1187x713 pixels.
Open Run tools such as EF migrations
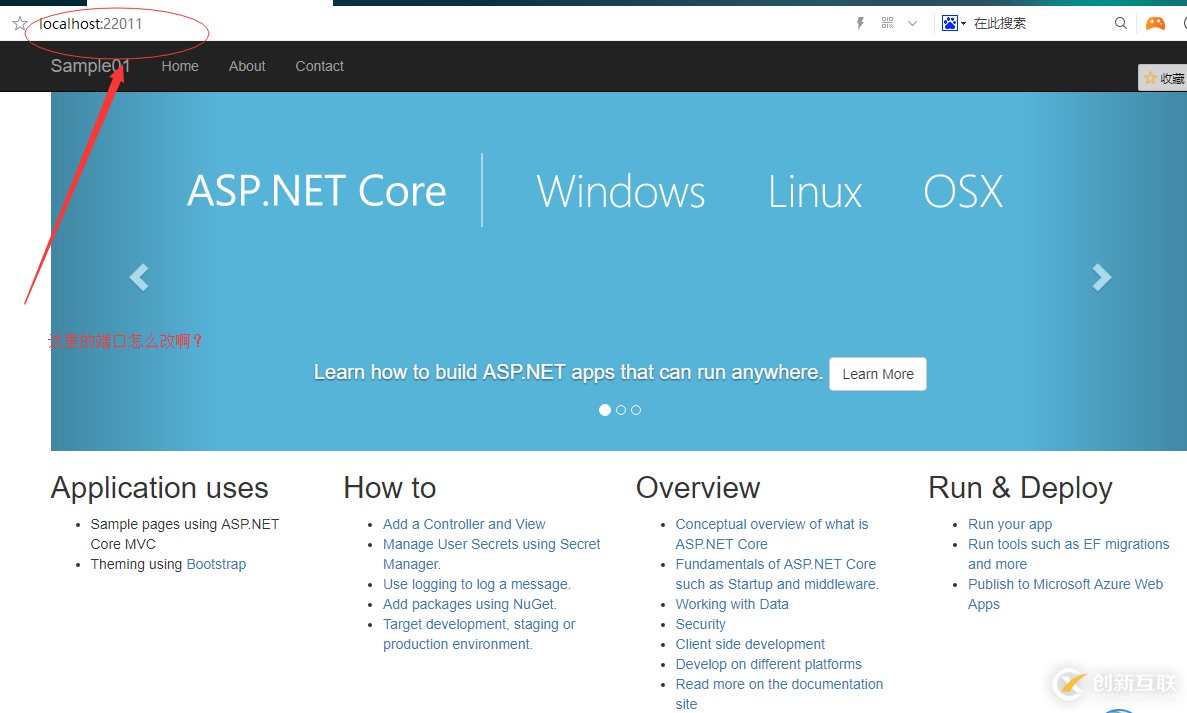click(1068, 554)
